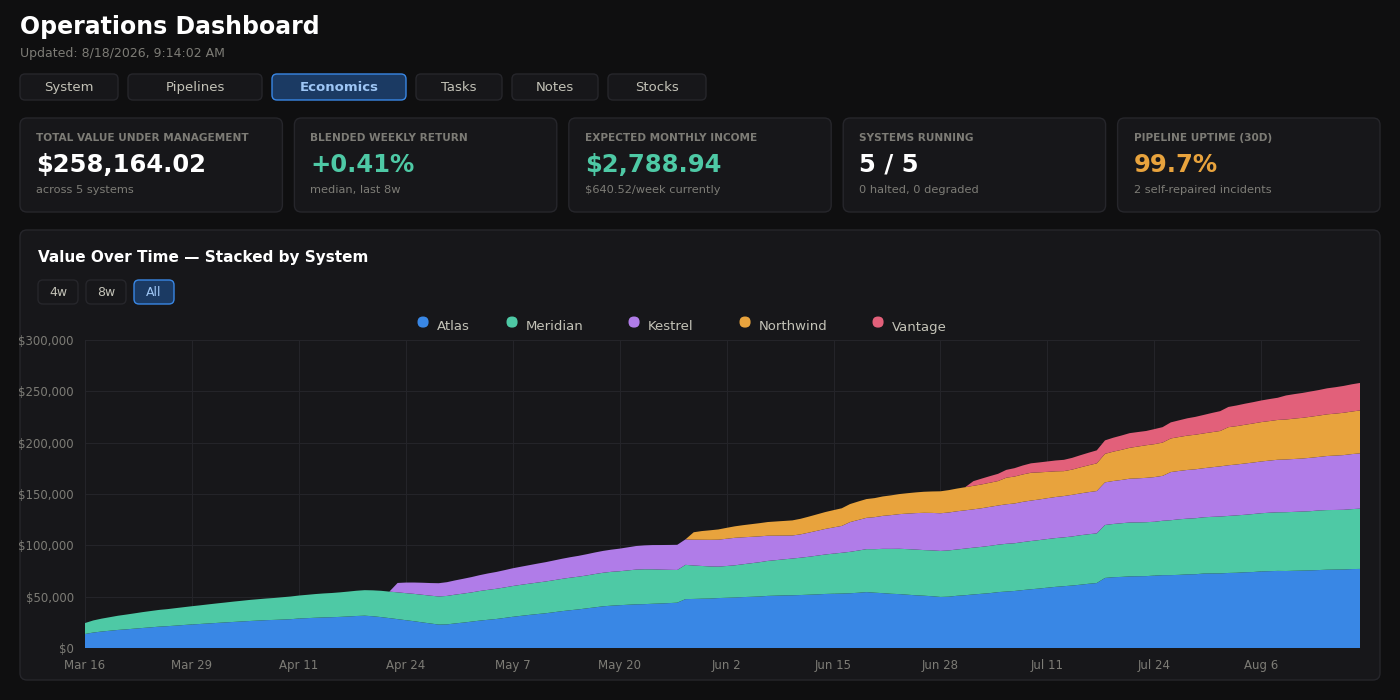Click the Jun 2 x-axis label

[726, 665]
